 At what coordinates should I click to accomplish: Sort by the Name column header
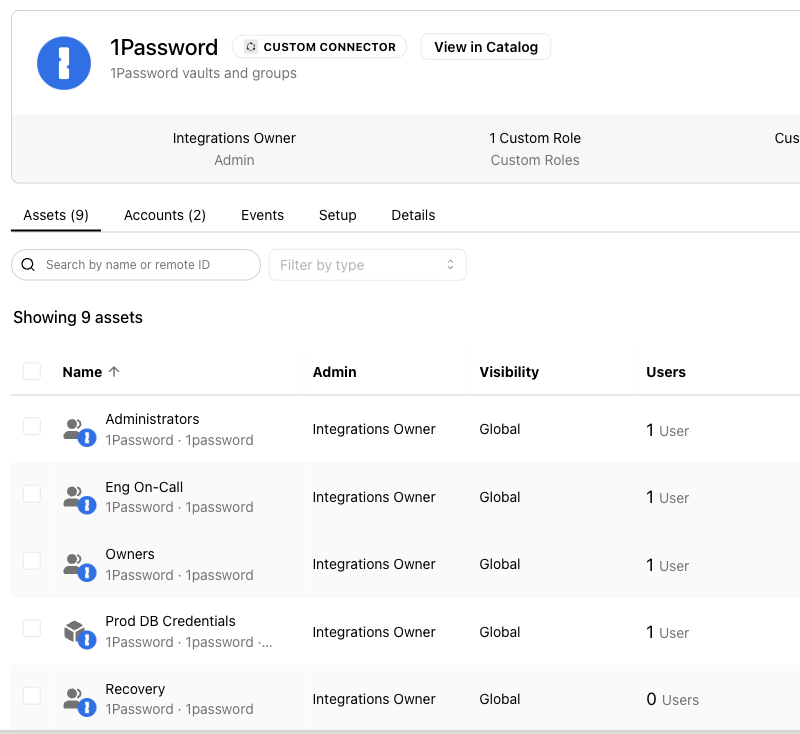tap(82, 372)
